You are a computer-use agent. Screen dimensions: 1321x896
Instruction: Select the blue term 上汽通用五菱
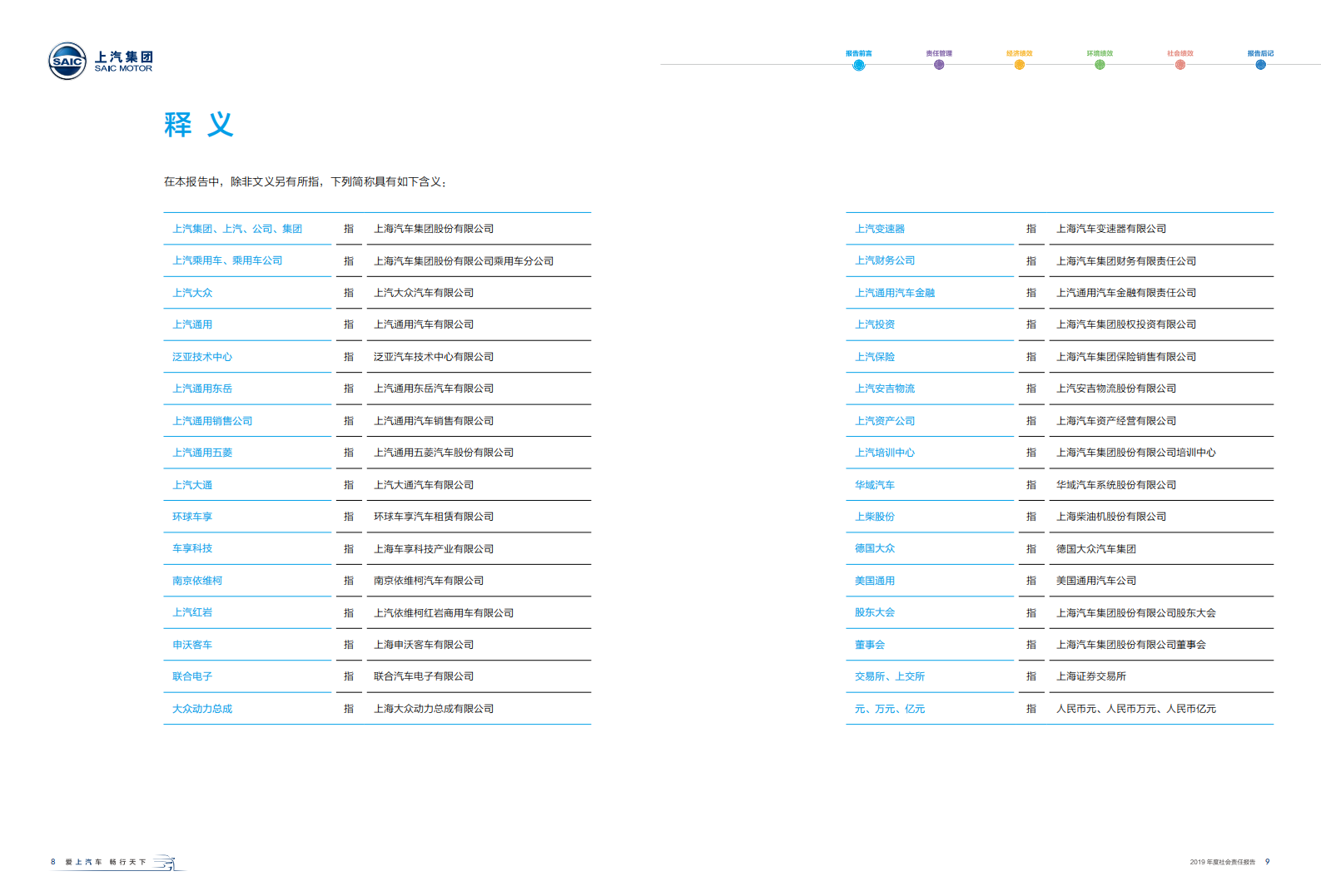pos(202,453)
